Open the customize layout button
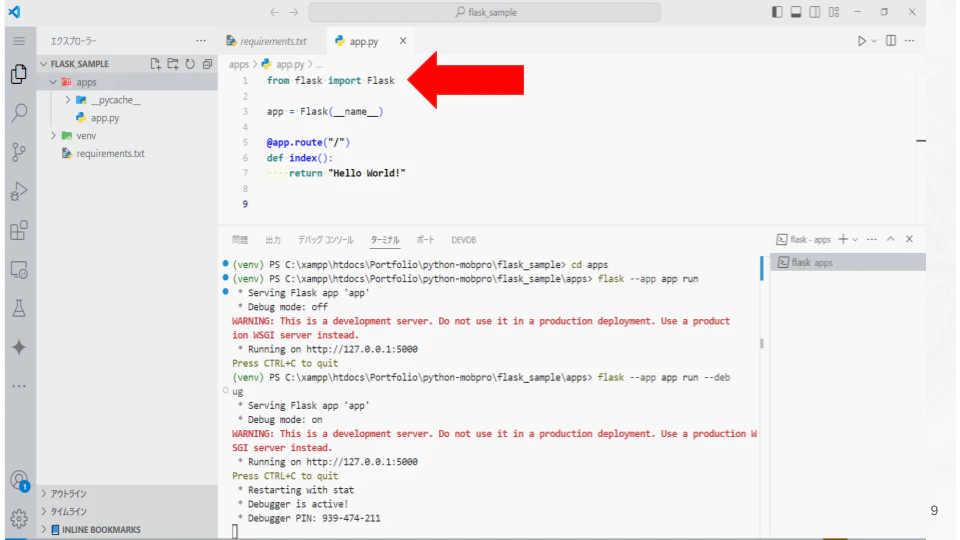 click(834, 12)
